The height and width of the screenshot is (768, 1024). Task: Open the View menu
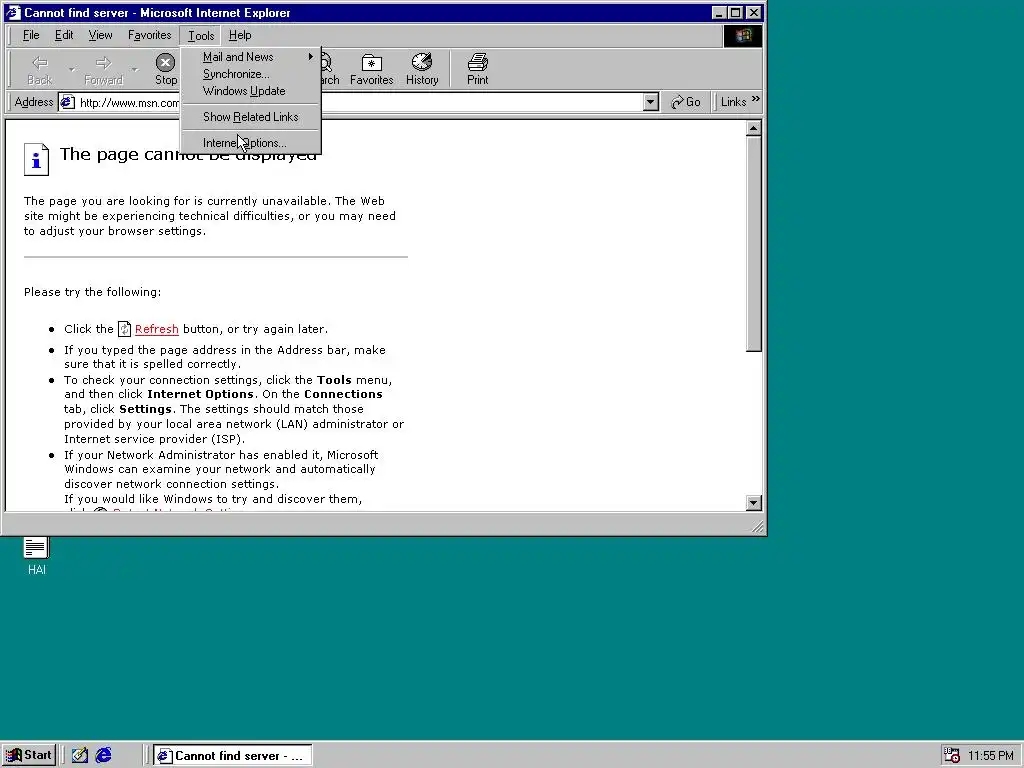(x=100, y=35)
